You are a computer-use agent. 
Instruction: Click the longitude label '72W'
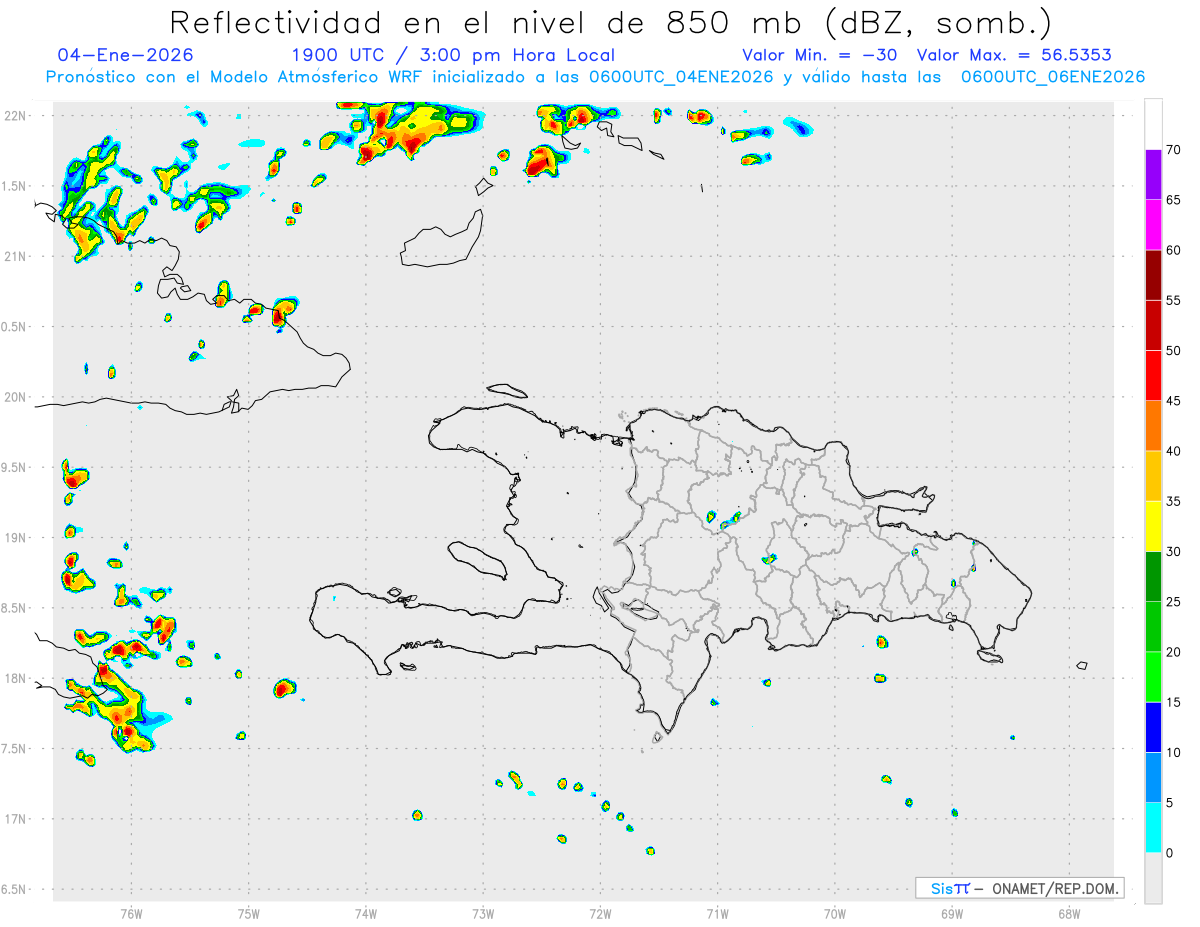tap(600, 913)
